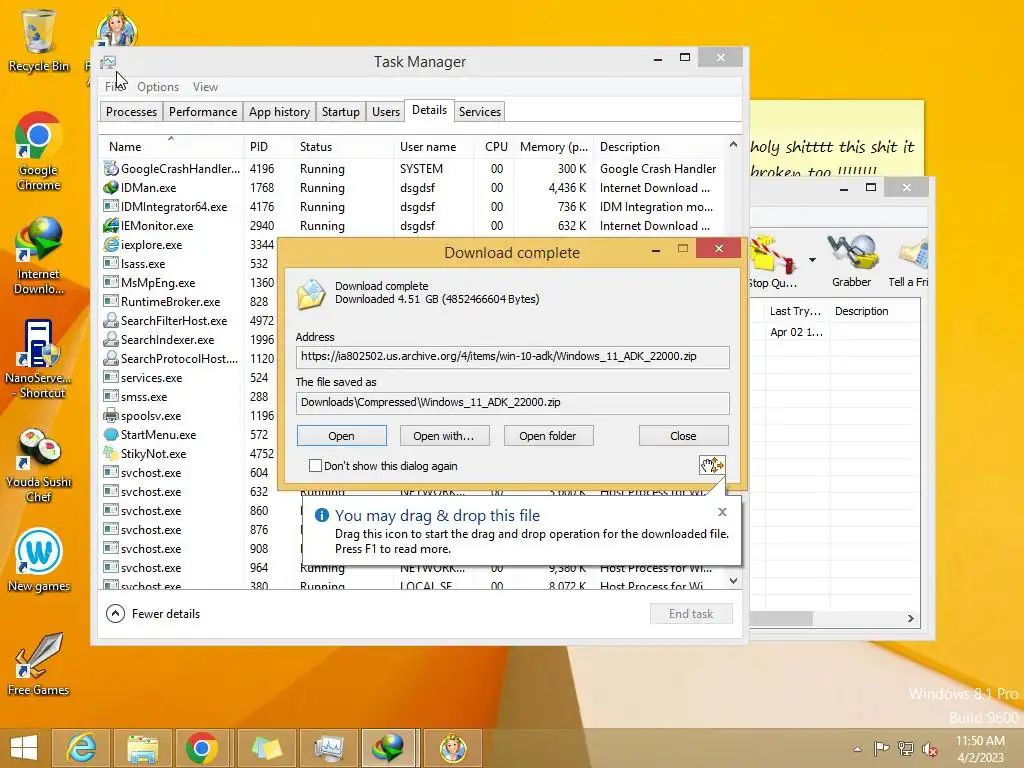Image resolution: width=1024 pixels, height=768 pixels.
Task: Click the yellow sticky note text
Action: 833,157
